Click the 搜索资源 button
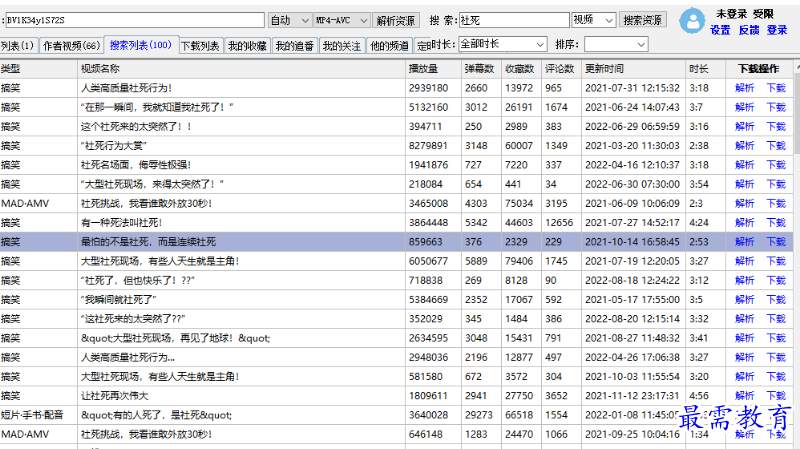Viewport: 800px width, 449px height. click(x=642, y=20)
